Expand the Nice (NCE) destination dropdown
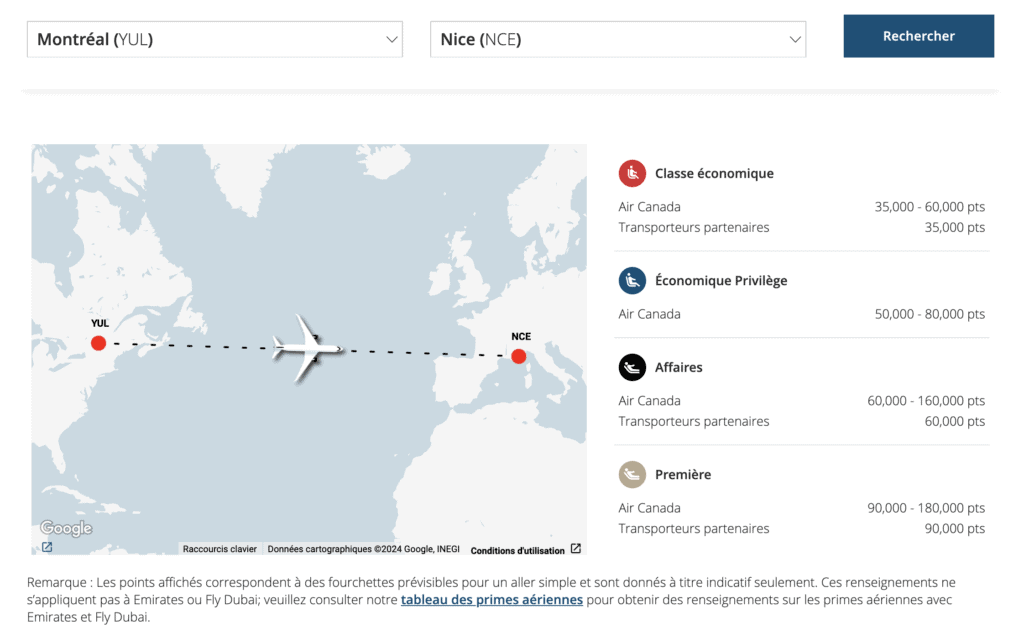This screenshot has height=643, width=1024. [617, 40]
